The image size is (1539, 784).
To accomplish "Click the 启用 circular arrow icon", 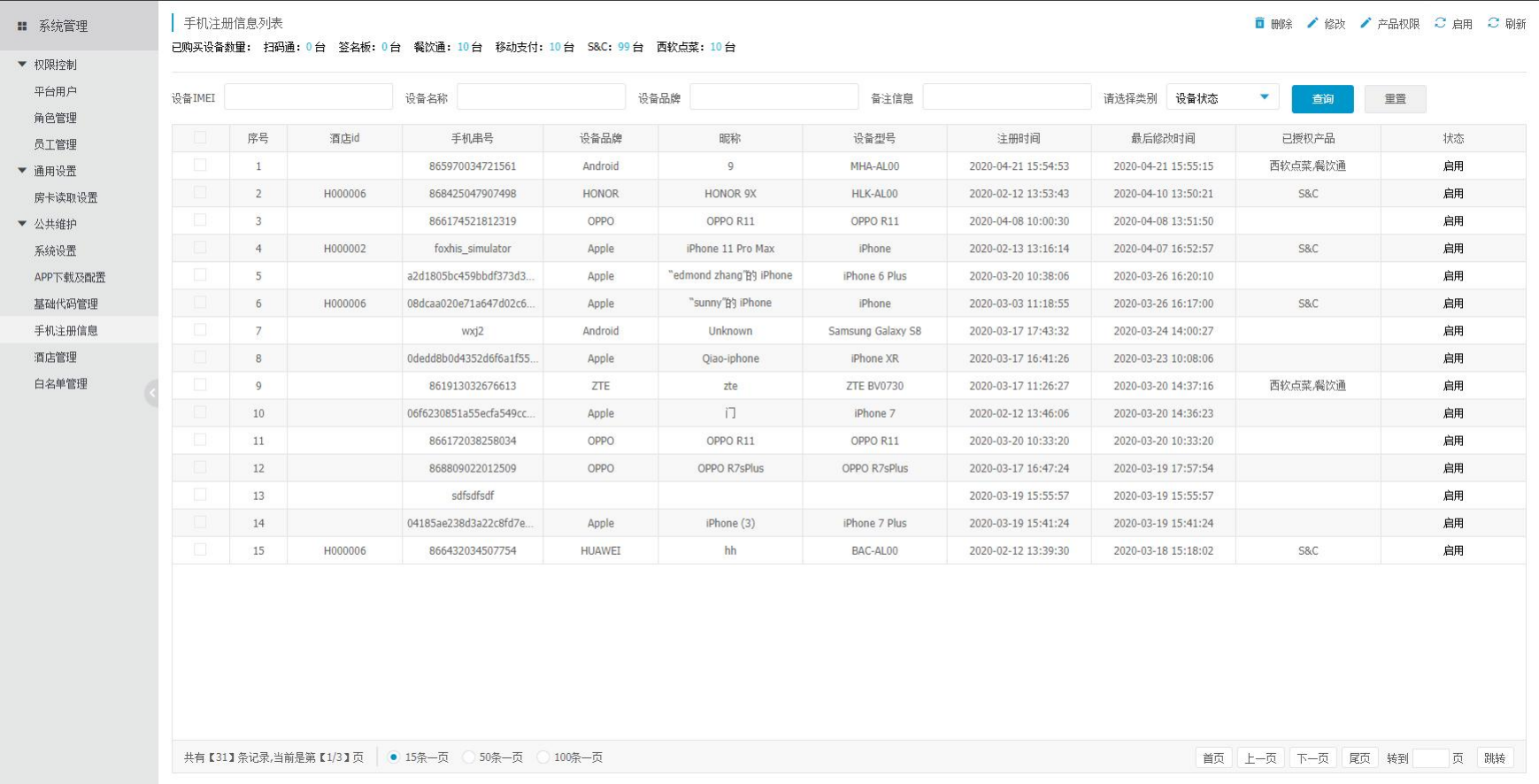I will [1440, 23].
